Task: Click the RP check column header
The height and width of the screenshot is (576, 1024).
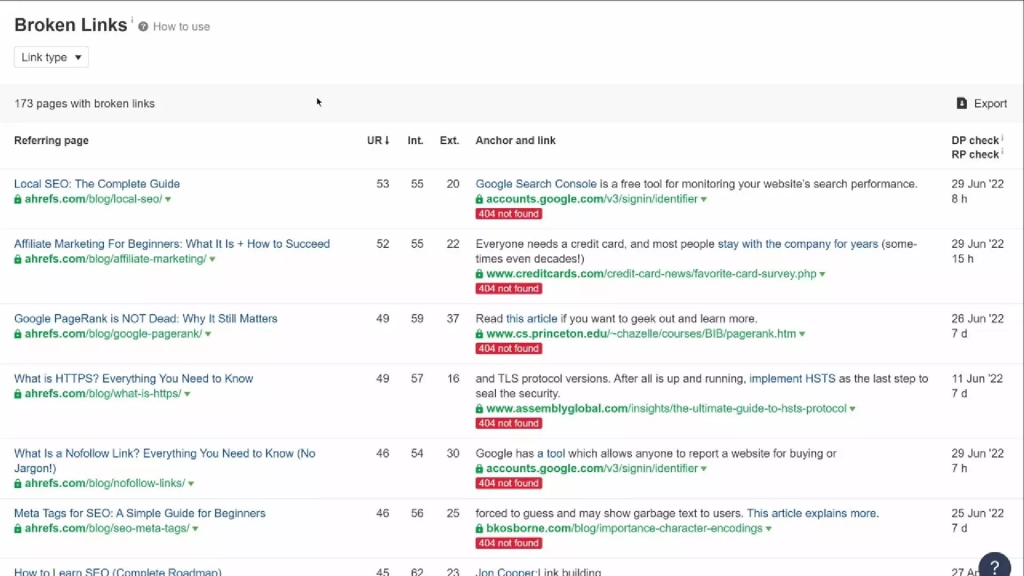Action: (x=975, y=155)
